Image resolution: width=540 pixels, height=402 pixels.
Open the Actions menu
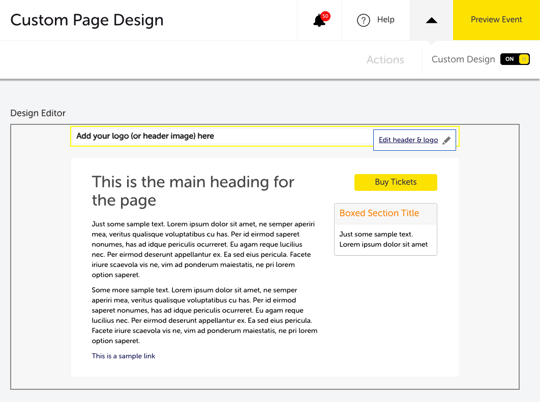[x=385, y=60]
